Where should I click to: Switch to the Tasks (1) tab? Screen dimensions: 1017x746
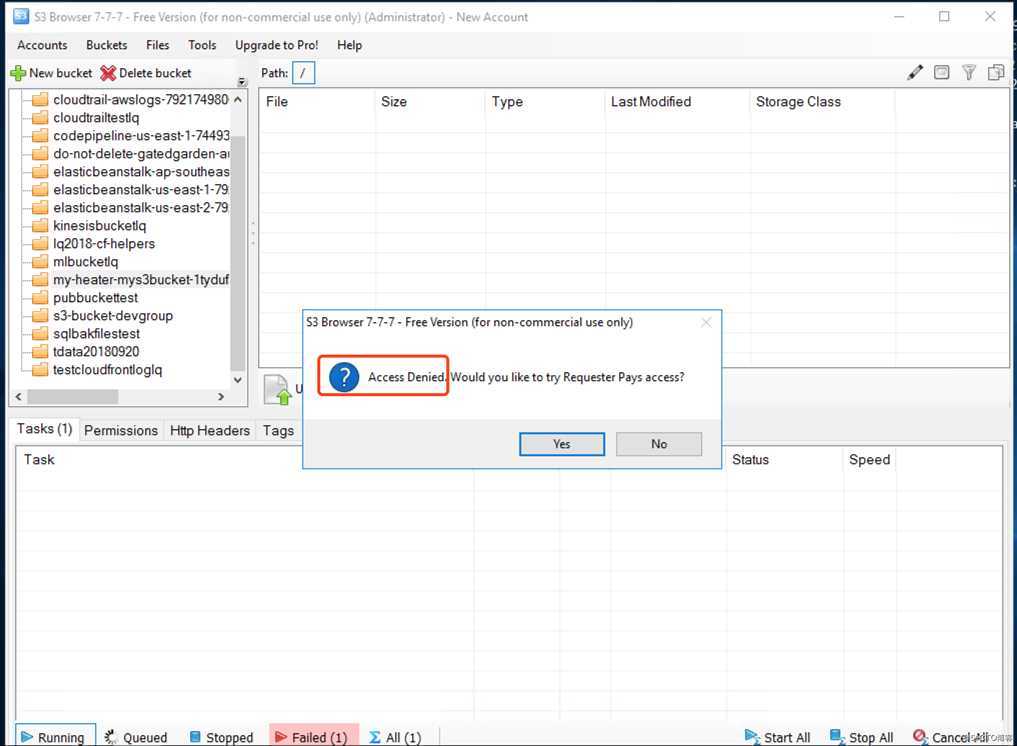(44, 429)
